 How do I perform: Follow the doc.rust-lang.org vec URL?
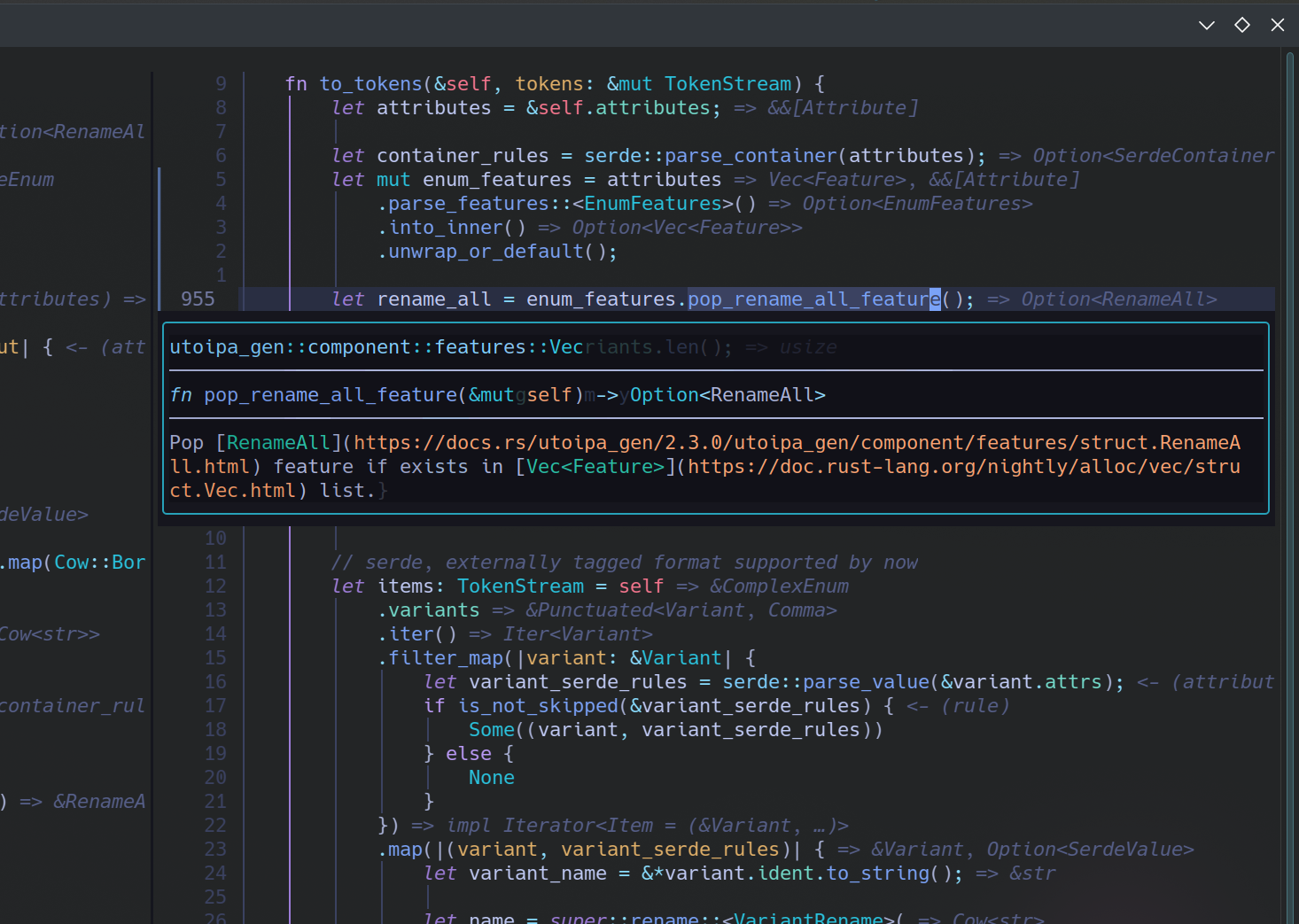957,466
